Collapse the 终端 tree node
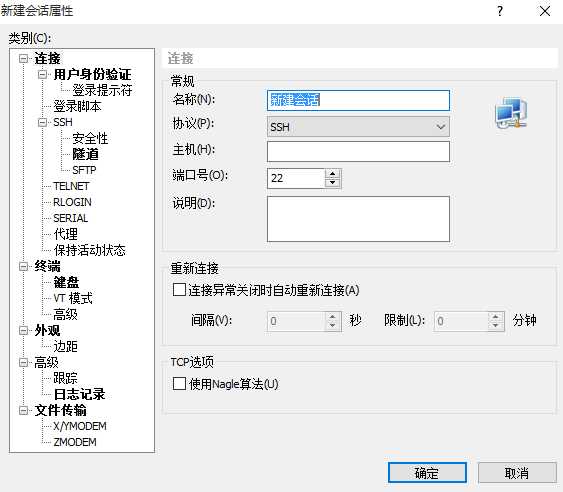Viewport: 563px width, 492px height. [x=23, y=266]
